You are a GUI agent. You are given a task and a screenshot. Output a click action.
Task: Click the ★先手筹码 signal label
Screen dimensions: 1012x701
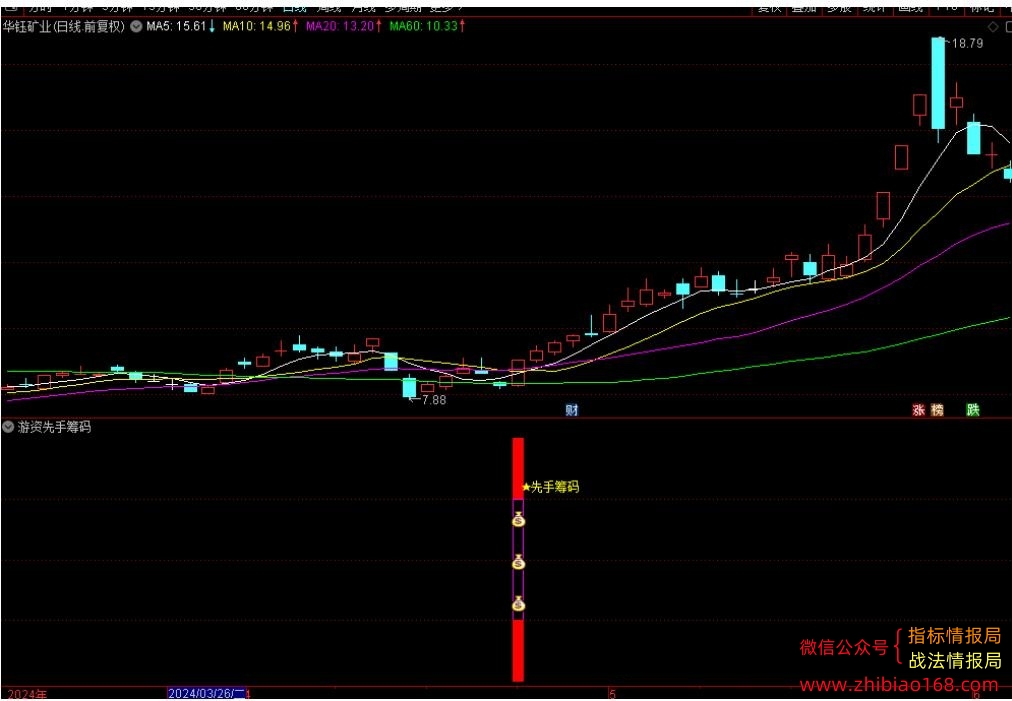(551, 487)
